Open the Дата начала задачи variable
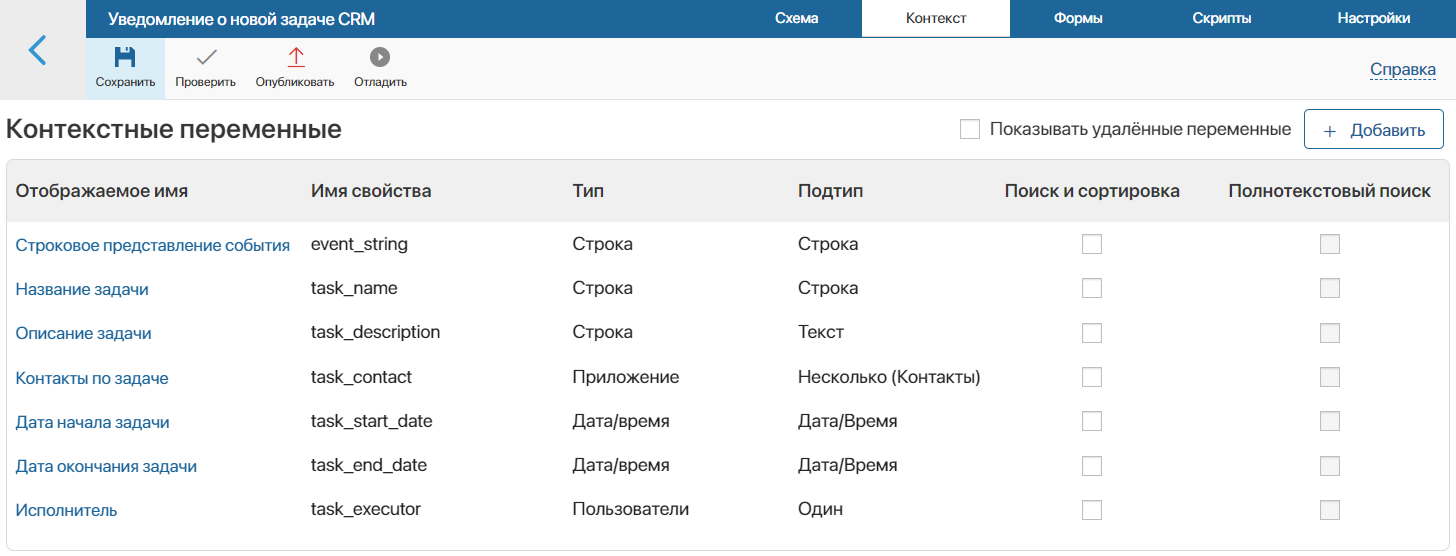Image resolution: width=1456 pixels, height=556 pixels. pos(93,422)
